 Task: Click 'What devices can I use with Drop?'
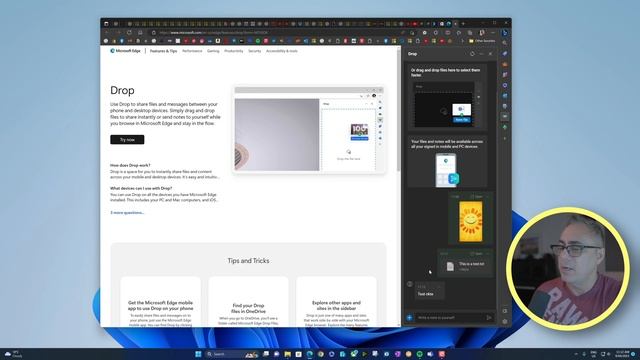click(141, 189)
